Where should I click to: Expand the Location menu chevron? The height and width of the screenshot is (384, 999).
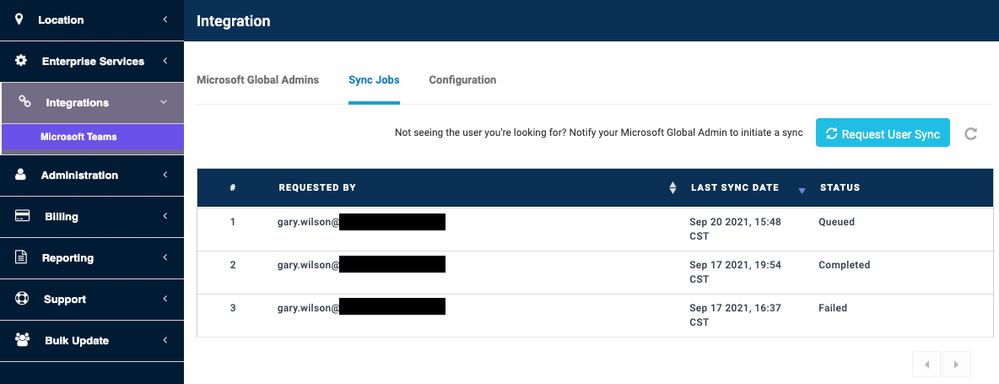click(x=165, y=20)
